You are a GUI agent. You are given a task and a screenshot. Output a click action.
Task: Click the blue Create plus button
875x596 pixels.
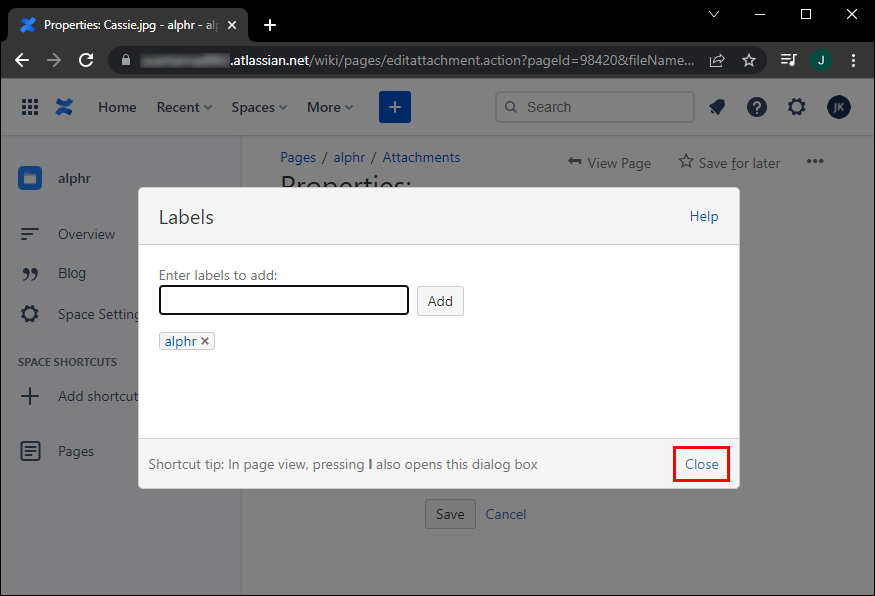(395, 107)
